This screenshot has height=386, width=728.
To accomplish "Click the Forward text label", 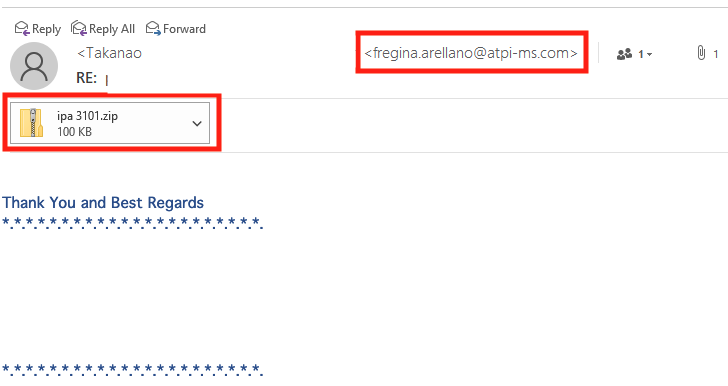I will click(x=184, y=29).
